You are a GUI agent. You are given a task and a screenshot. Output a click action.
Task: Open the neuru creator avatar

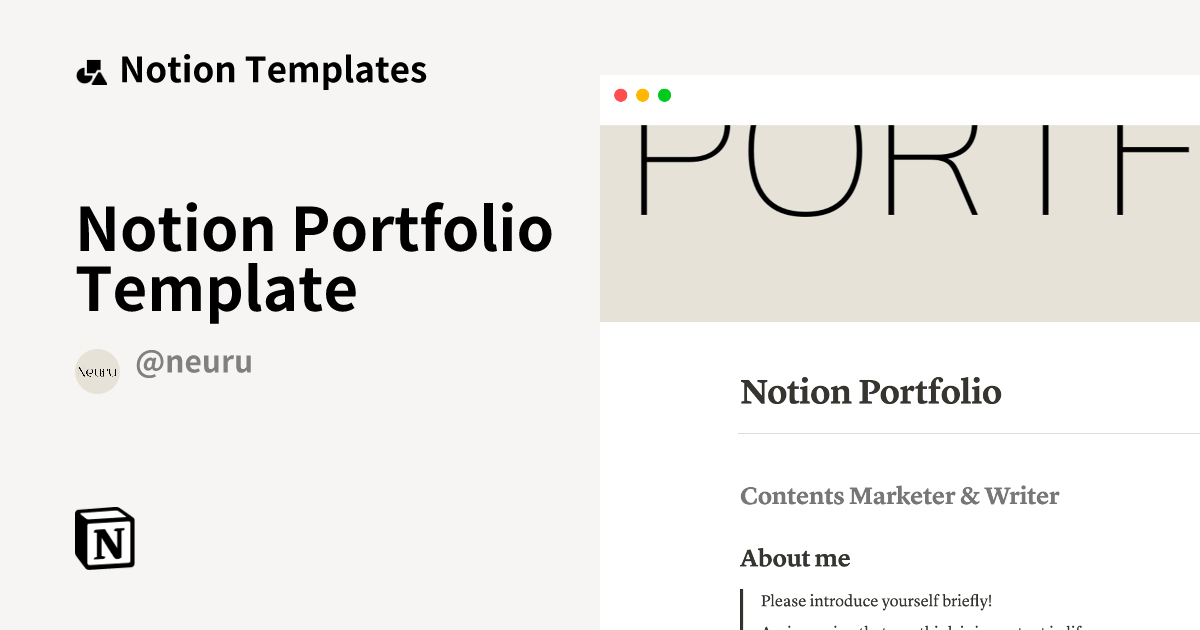click(x=97, y=371)
